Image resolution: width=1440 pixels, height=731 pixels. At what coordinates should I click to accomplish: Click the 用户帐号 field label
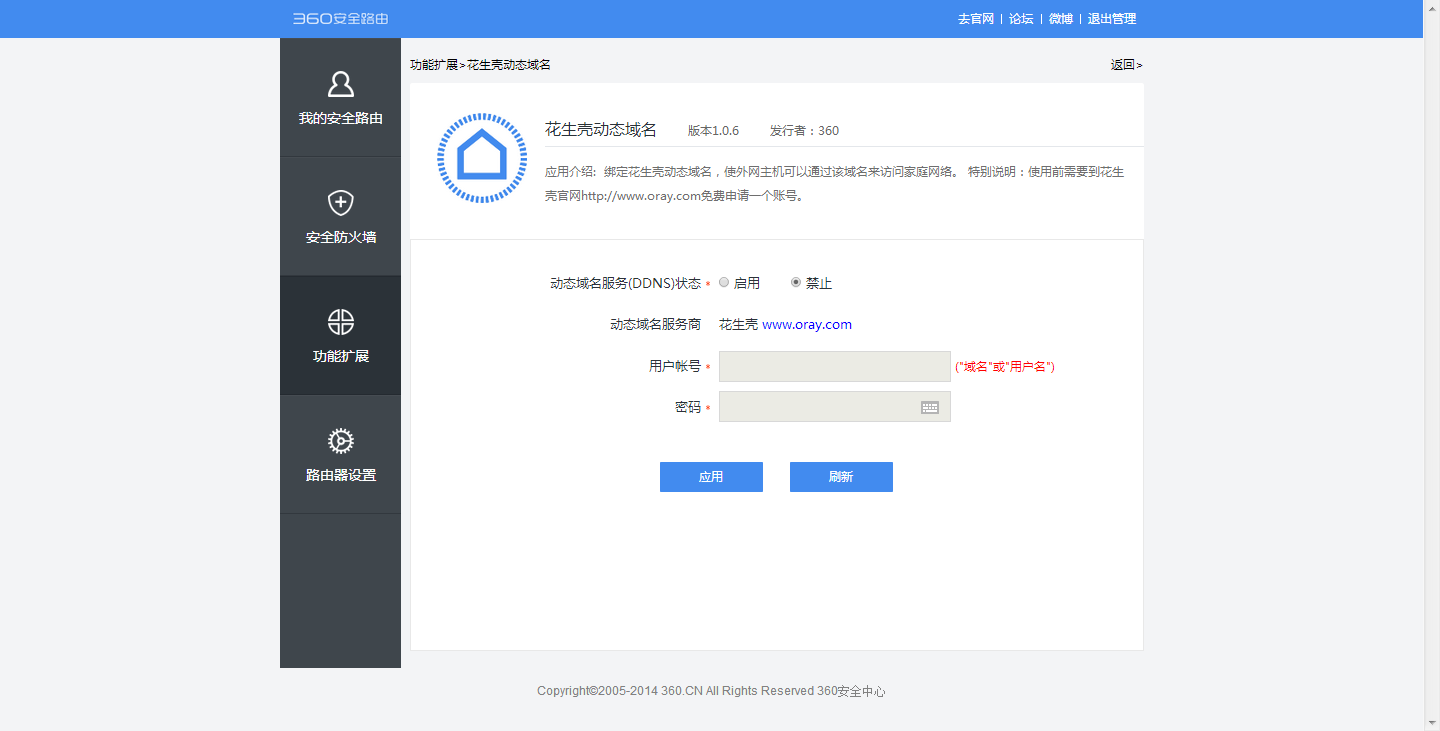coord(675,367)
